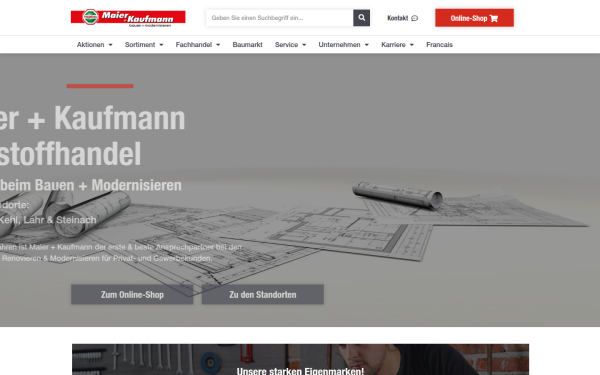Viewport: 600px width, 375px height.
Task: Click the magnifier search button
Action: [361, 18]
